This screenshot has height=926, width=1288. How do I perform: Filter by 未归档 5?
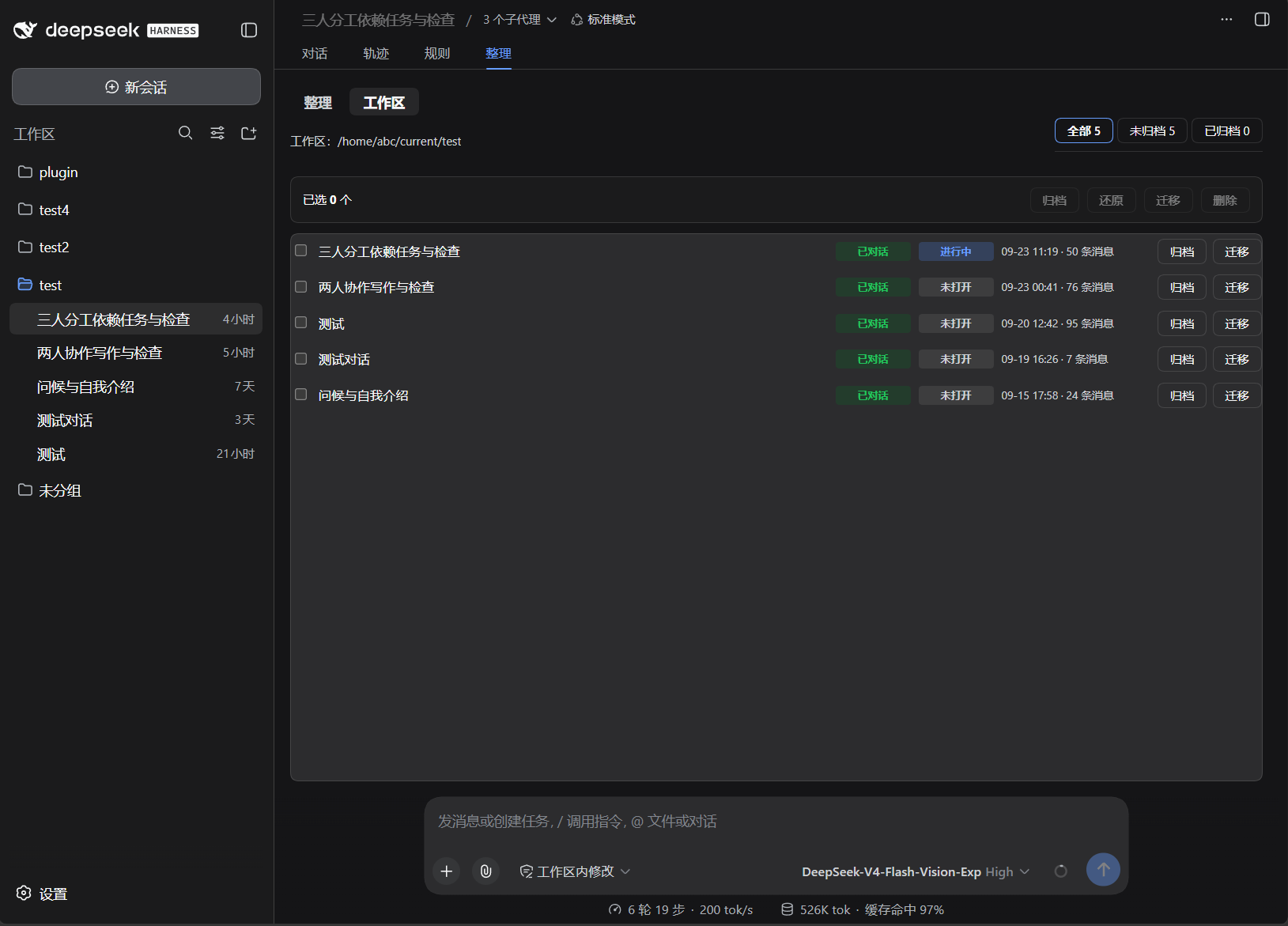tap(1152, 130)
